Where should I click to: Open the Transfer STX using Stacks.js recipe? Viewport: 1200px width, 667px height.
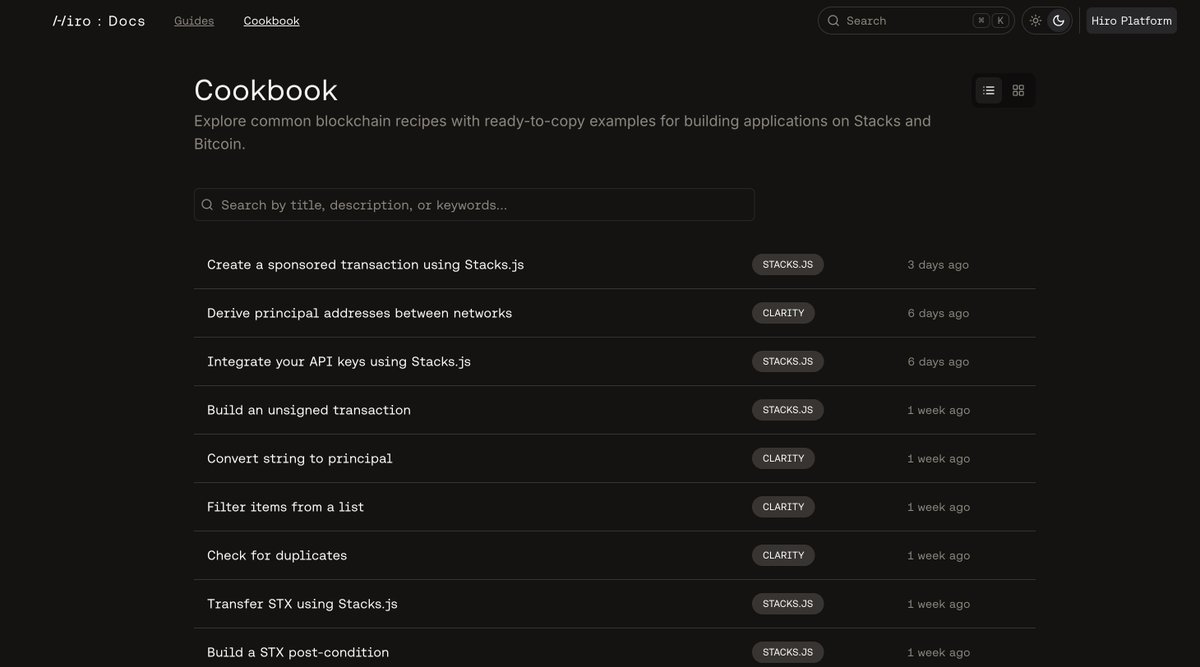pos(302,603)
